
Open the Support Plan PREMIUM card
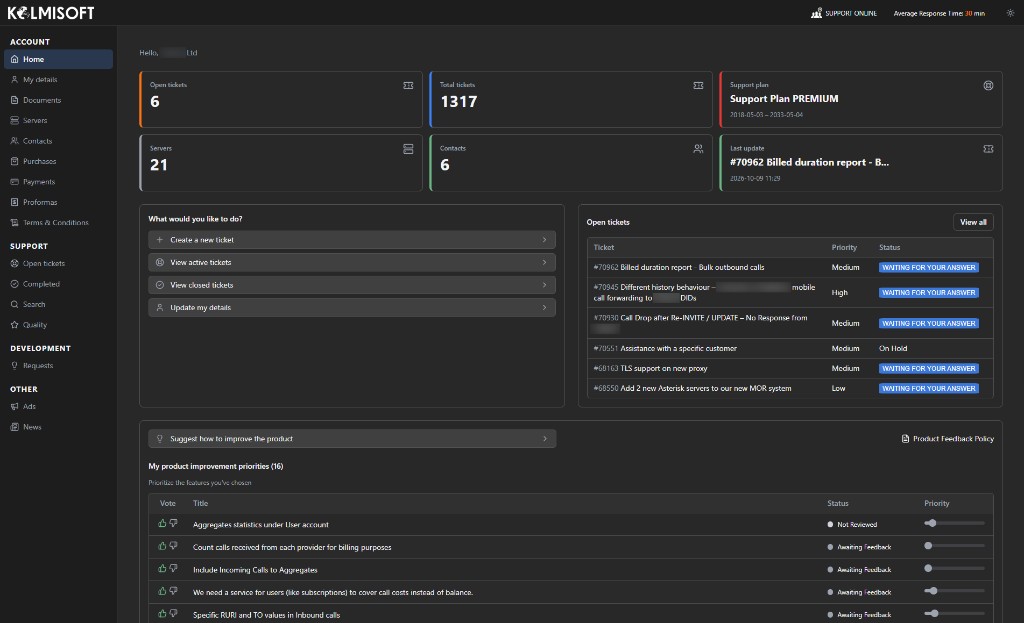point(861,99)
